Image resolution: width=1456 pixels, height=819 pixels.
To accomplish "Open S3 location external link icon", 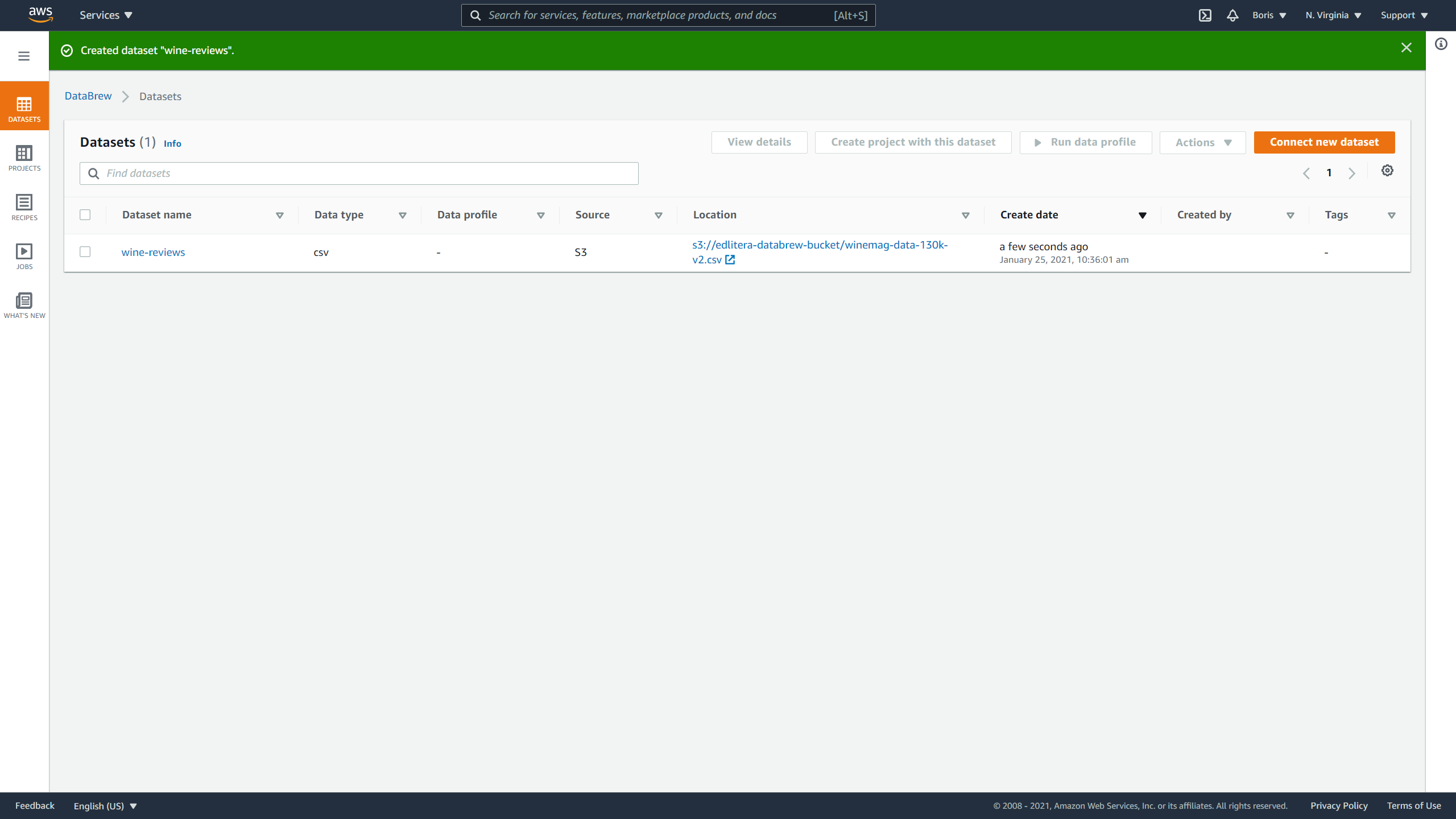I will 730,260.
